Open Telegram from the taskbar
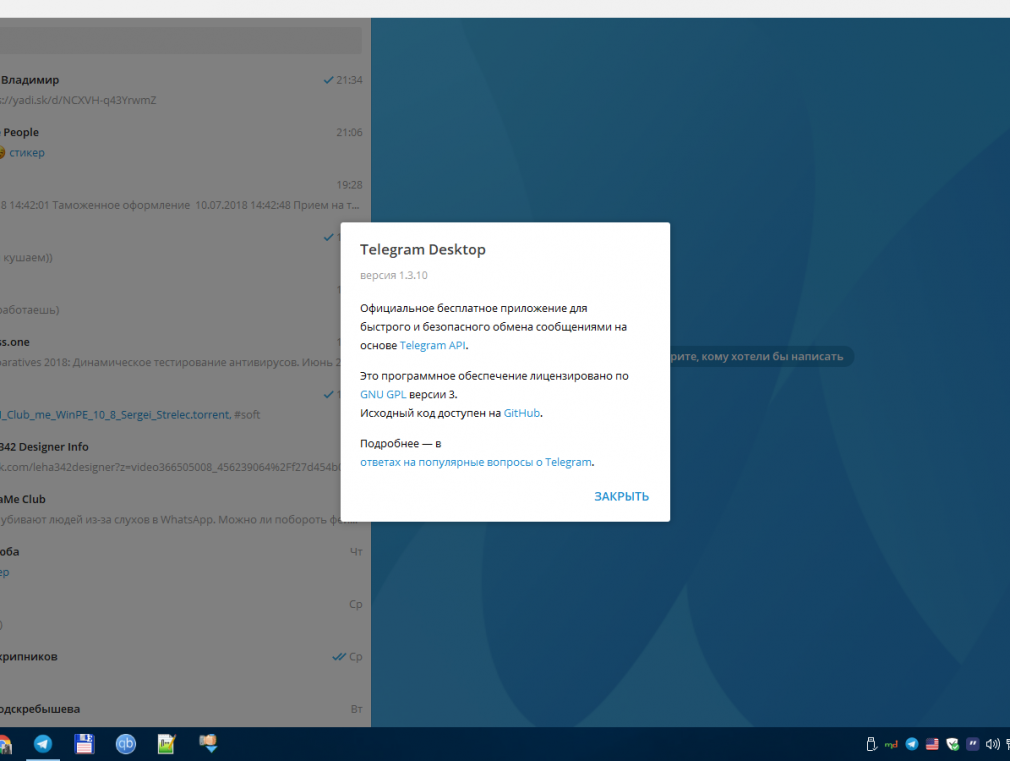Viewport: 1010px width, 761px height. [43, 744]
